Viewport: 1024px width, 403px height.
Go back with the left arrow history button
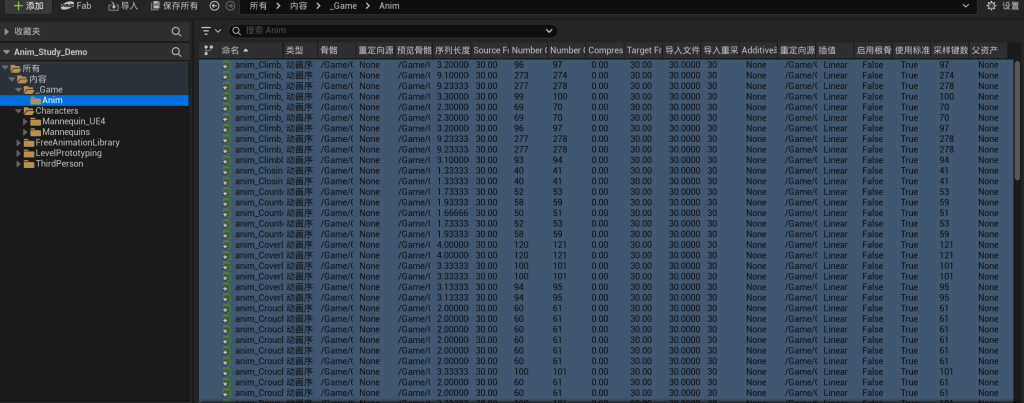214,6
